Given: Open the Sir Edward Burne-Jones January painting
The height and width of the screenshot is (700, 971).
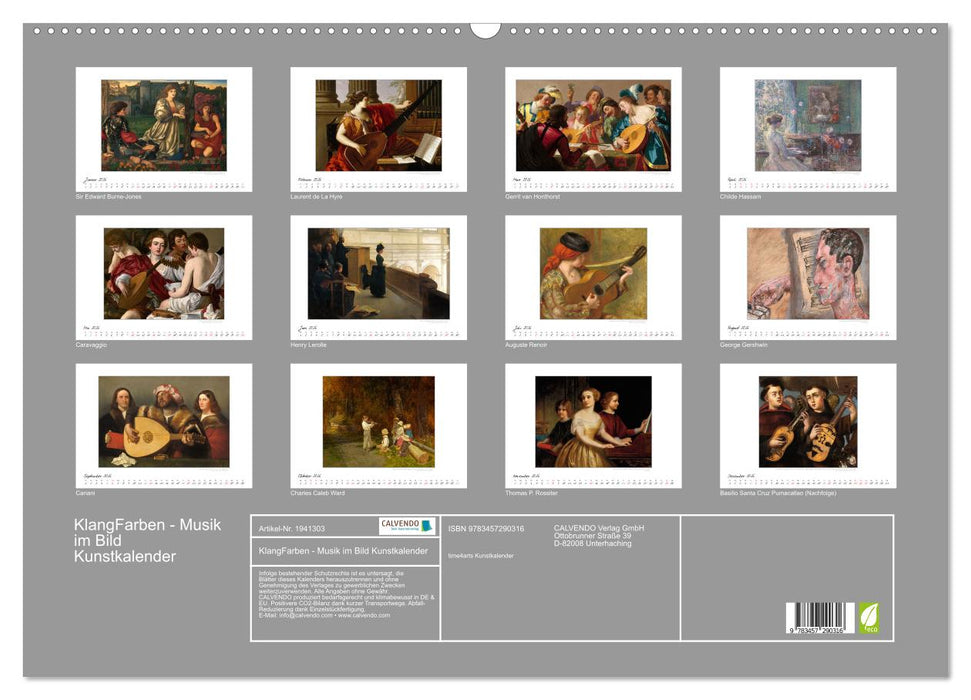Looking at the screenshot, I should point(163,125).
